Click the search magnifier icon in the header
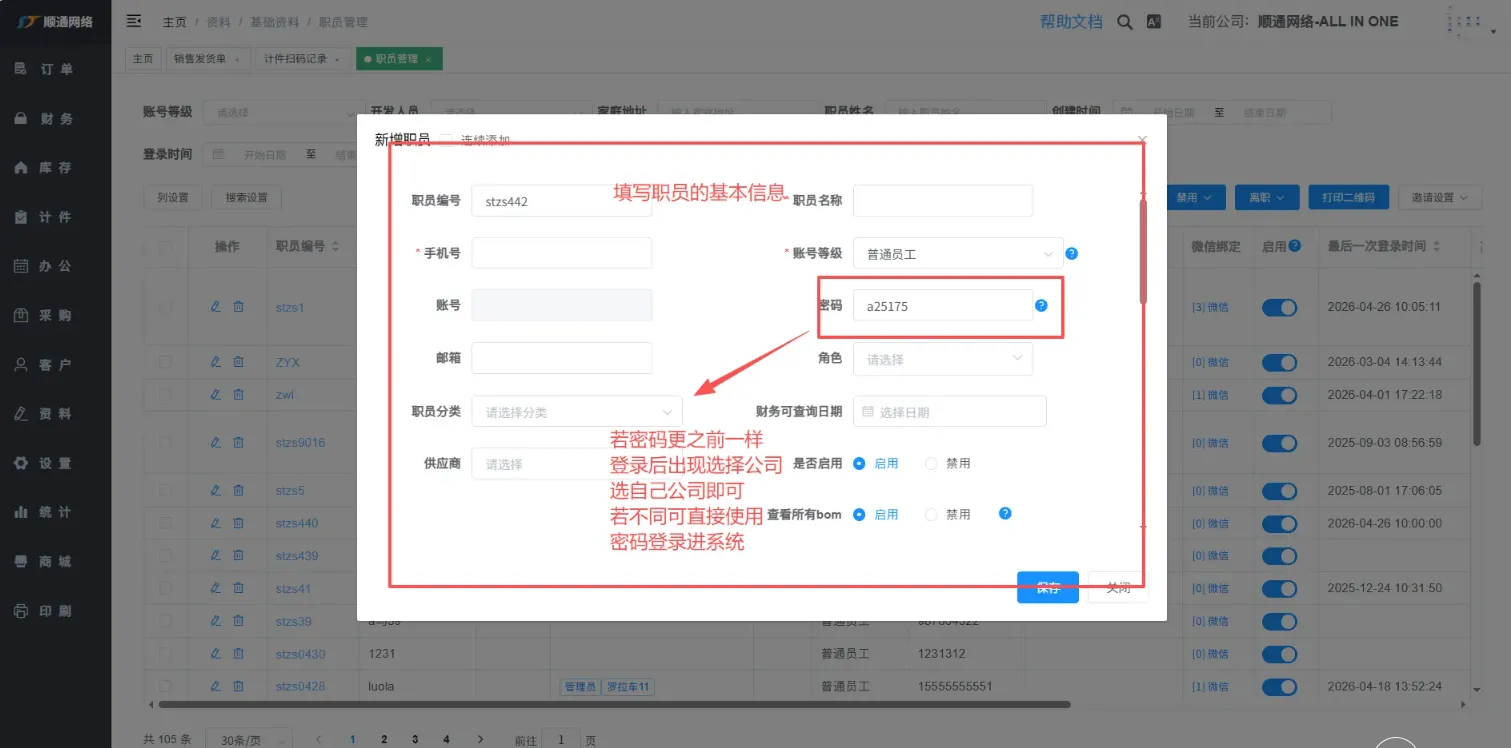 1125,22
